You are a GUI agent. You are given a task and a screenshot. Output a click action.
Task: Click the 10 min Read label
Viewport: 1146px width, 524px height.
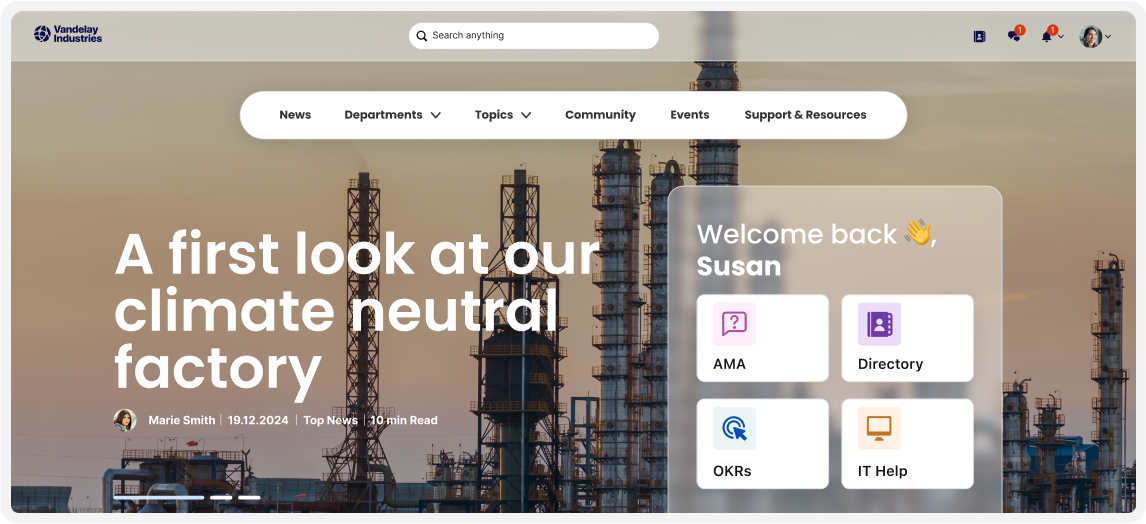coord(403,420)
